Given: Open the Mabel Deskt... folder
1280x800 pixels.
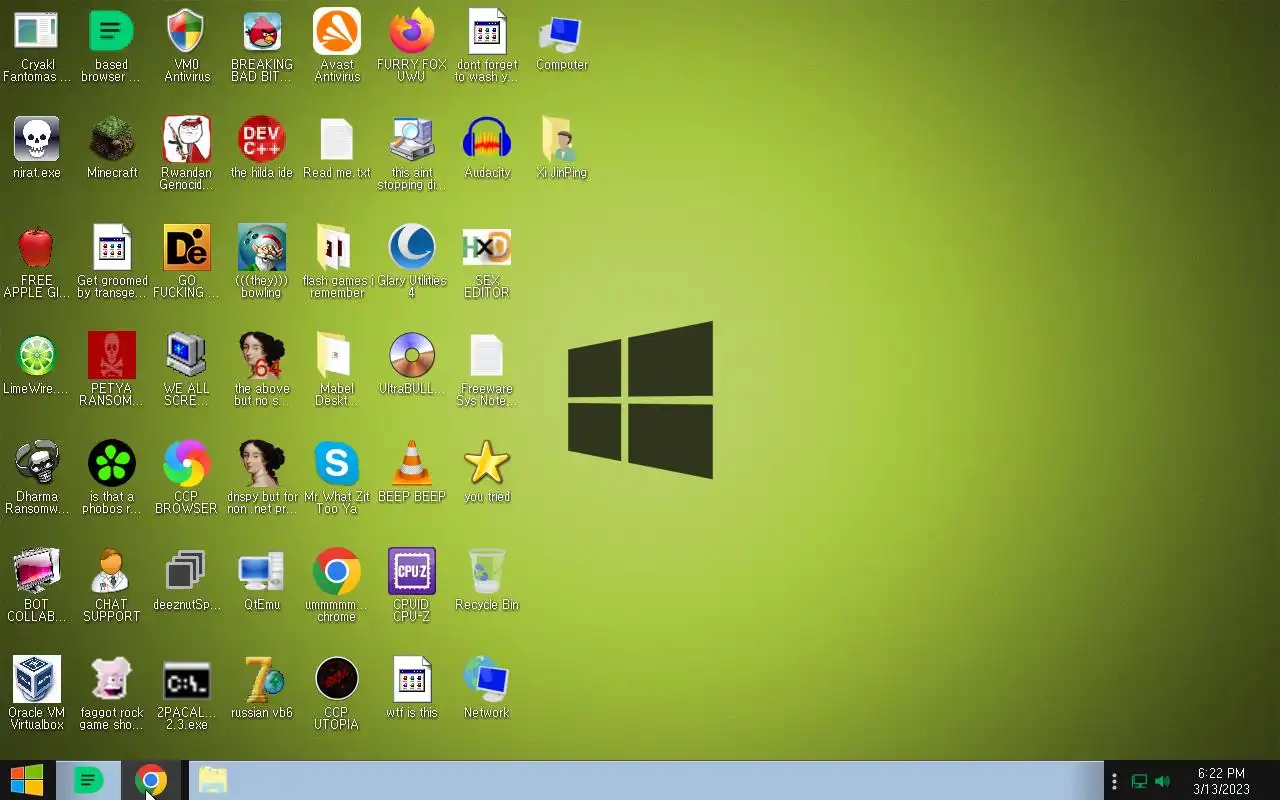Looking at the screenshot, I should point(337,356).
